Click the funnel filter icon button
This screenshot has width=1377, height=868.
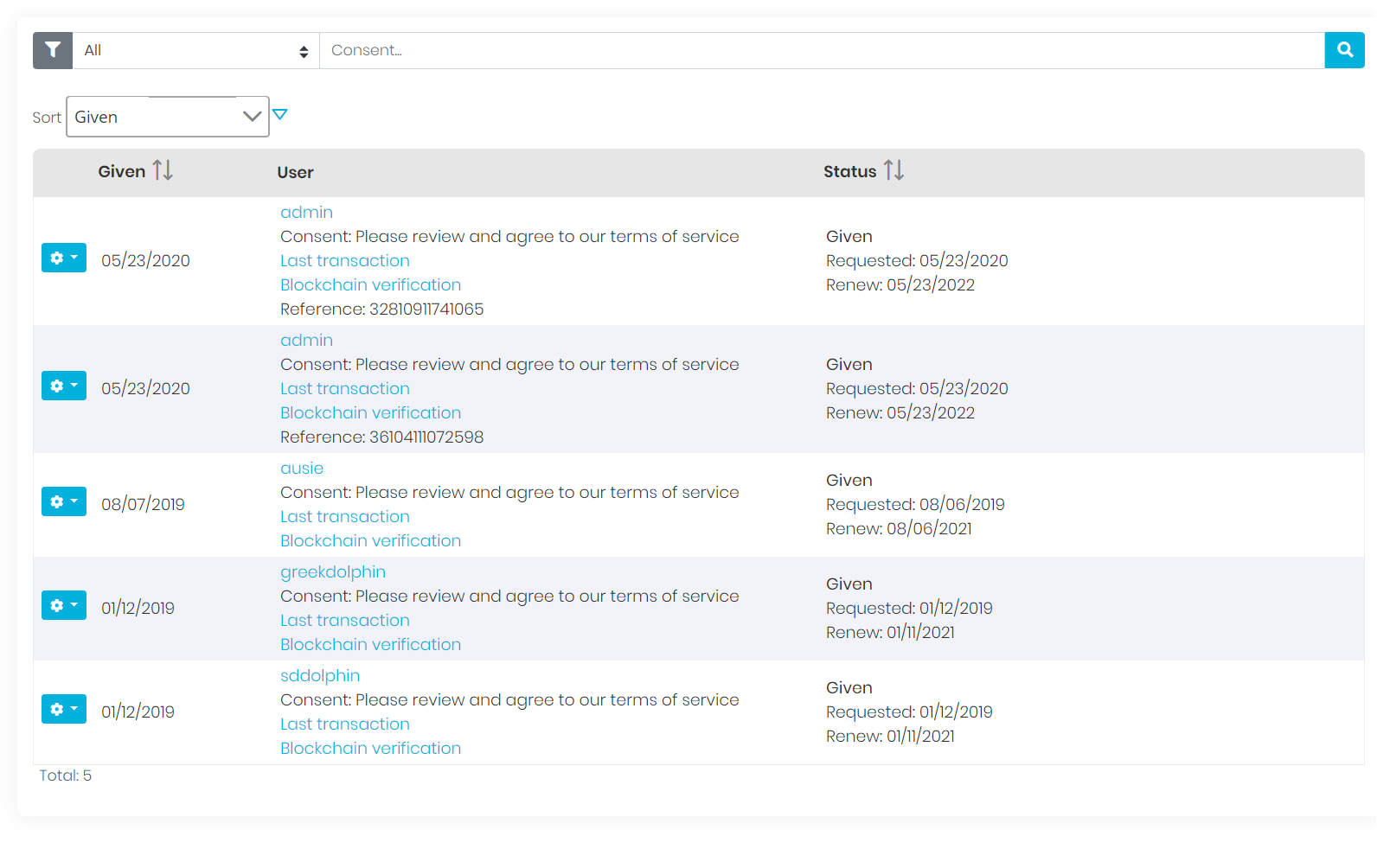tap(53, 50)
